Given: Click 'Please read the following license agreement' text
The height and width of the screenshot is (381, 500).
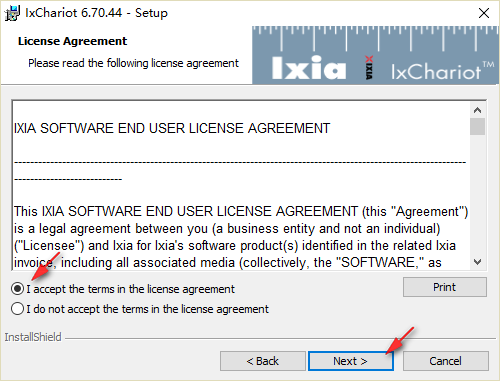Looking at the screenshot, I should [x=133, y=63].
